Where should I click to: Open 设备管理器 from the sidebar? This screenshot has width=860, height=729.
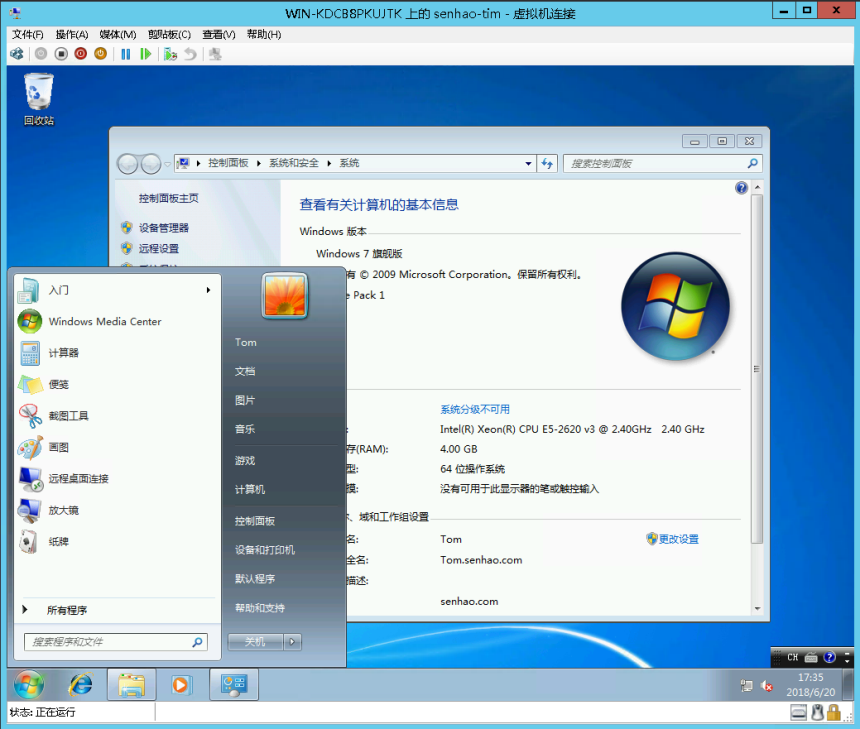coord(163,228)
